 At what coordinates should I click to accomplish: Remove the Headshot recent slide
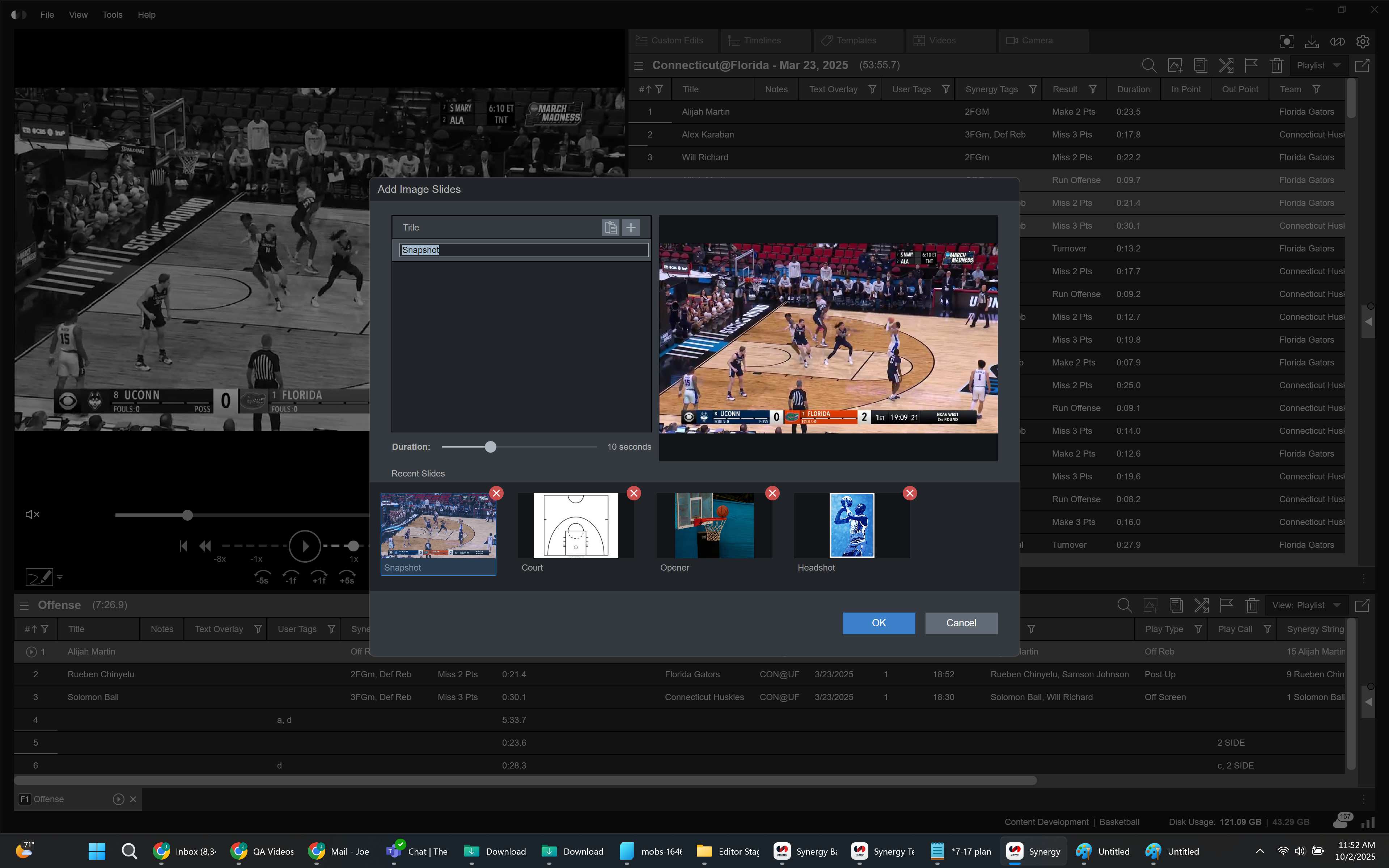click(910, 493)
